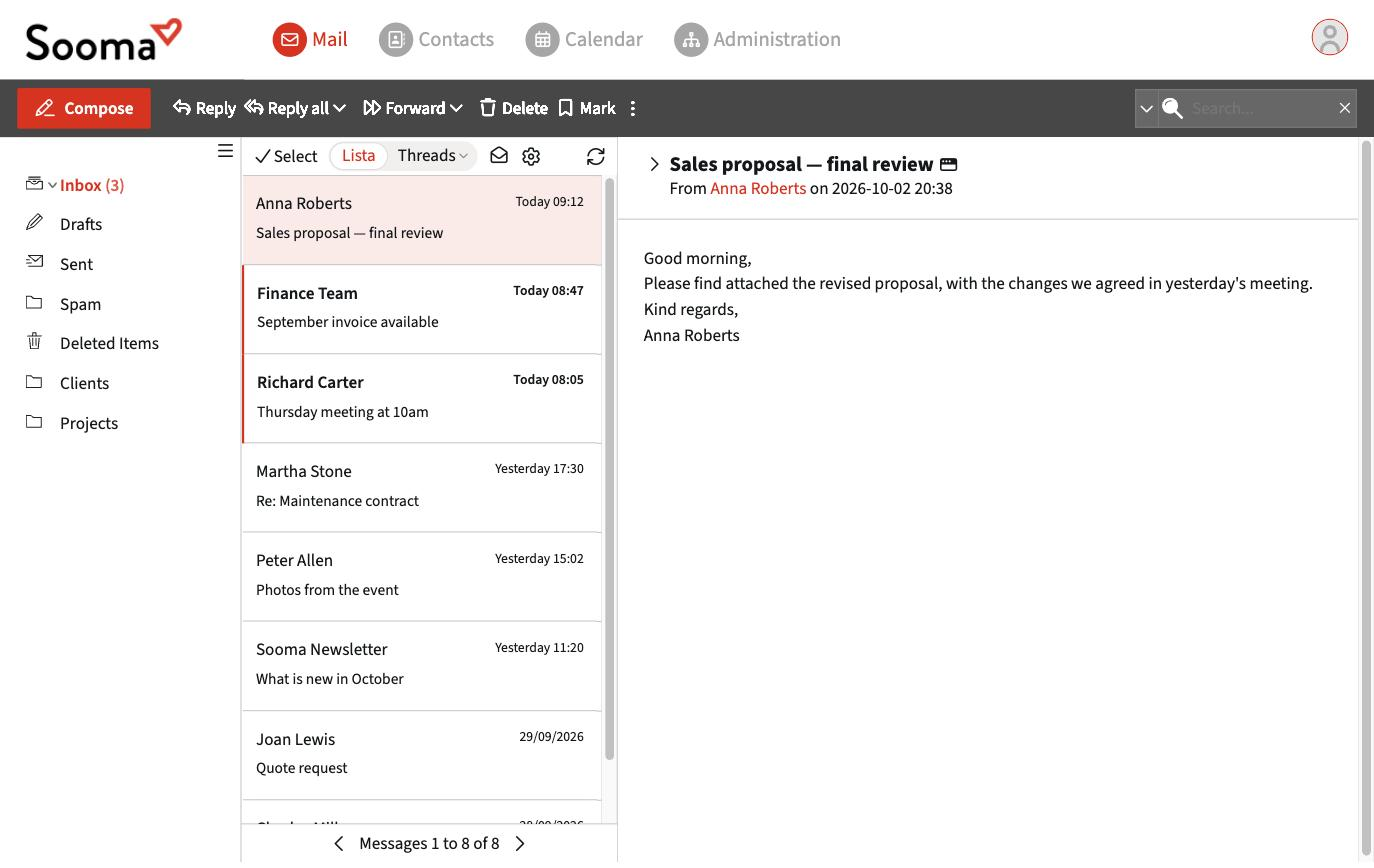This screenshot has height=868, width=1374.
Task: Click the message list scrollbar
Action: 609,470
